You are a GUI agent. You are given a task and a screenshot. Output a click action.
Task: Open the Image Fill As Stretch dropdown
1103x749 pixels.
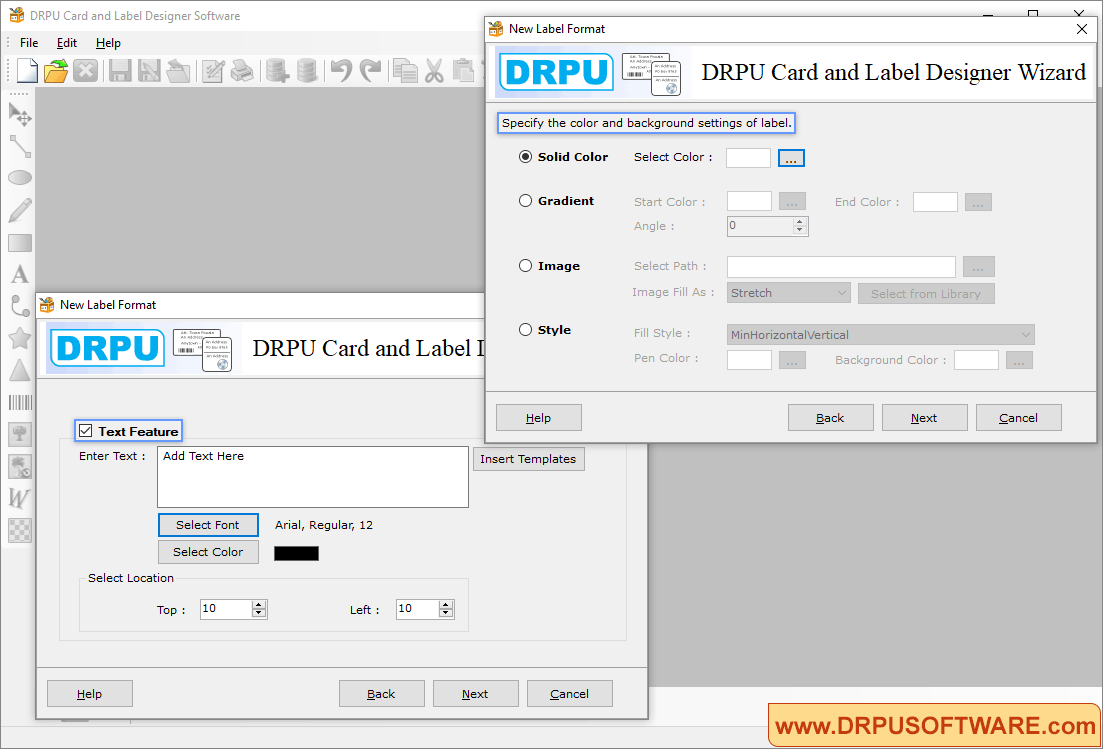(789, 293)
